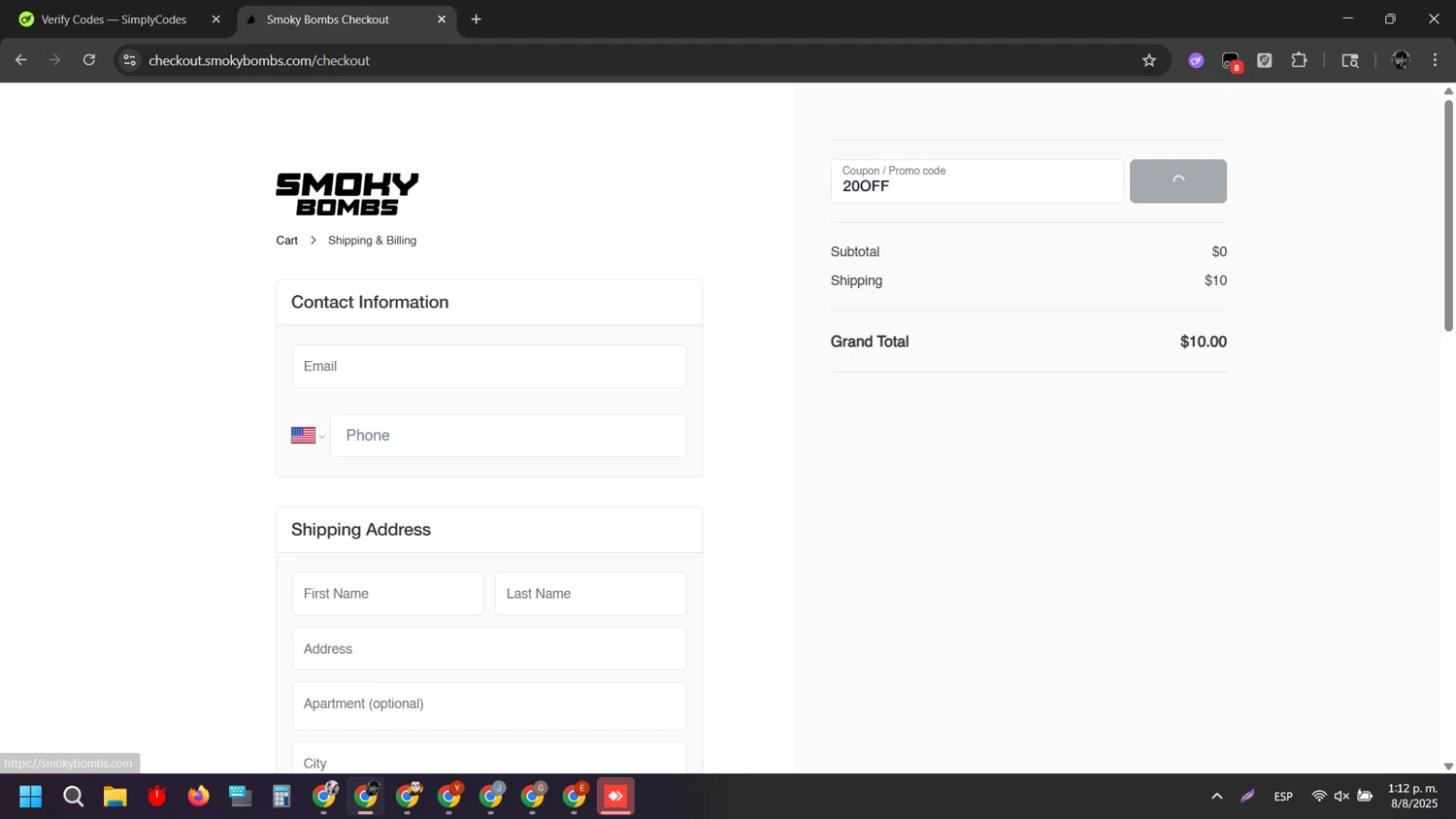This screenshot has width=1456, height=819.
Task: Launch File Explorer from the taskbar
Action: (x=116, y=797)
